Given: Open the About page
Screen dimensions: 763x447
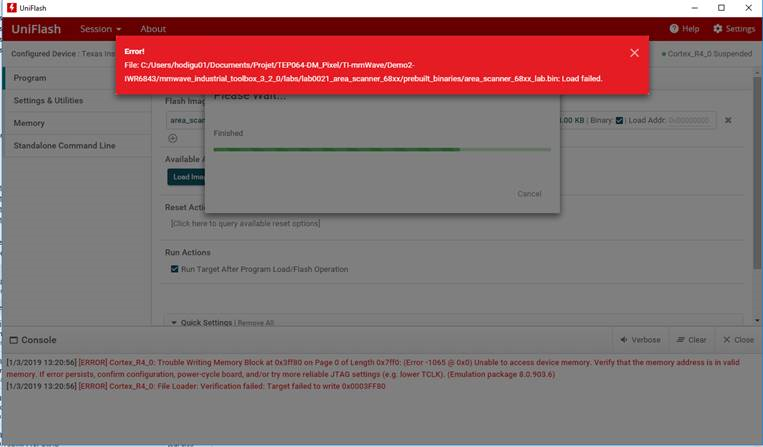Looking at the screenshot, I should (153, 29).
